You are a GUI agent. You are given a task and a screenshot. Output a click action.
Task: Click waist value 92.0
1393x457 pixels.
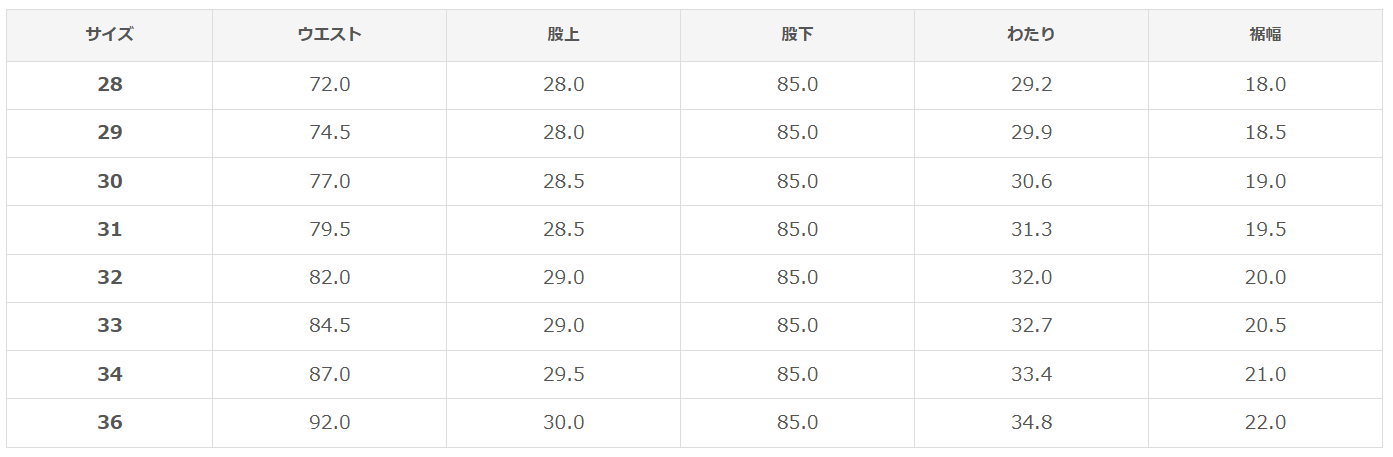coord(330,423)
